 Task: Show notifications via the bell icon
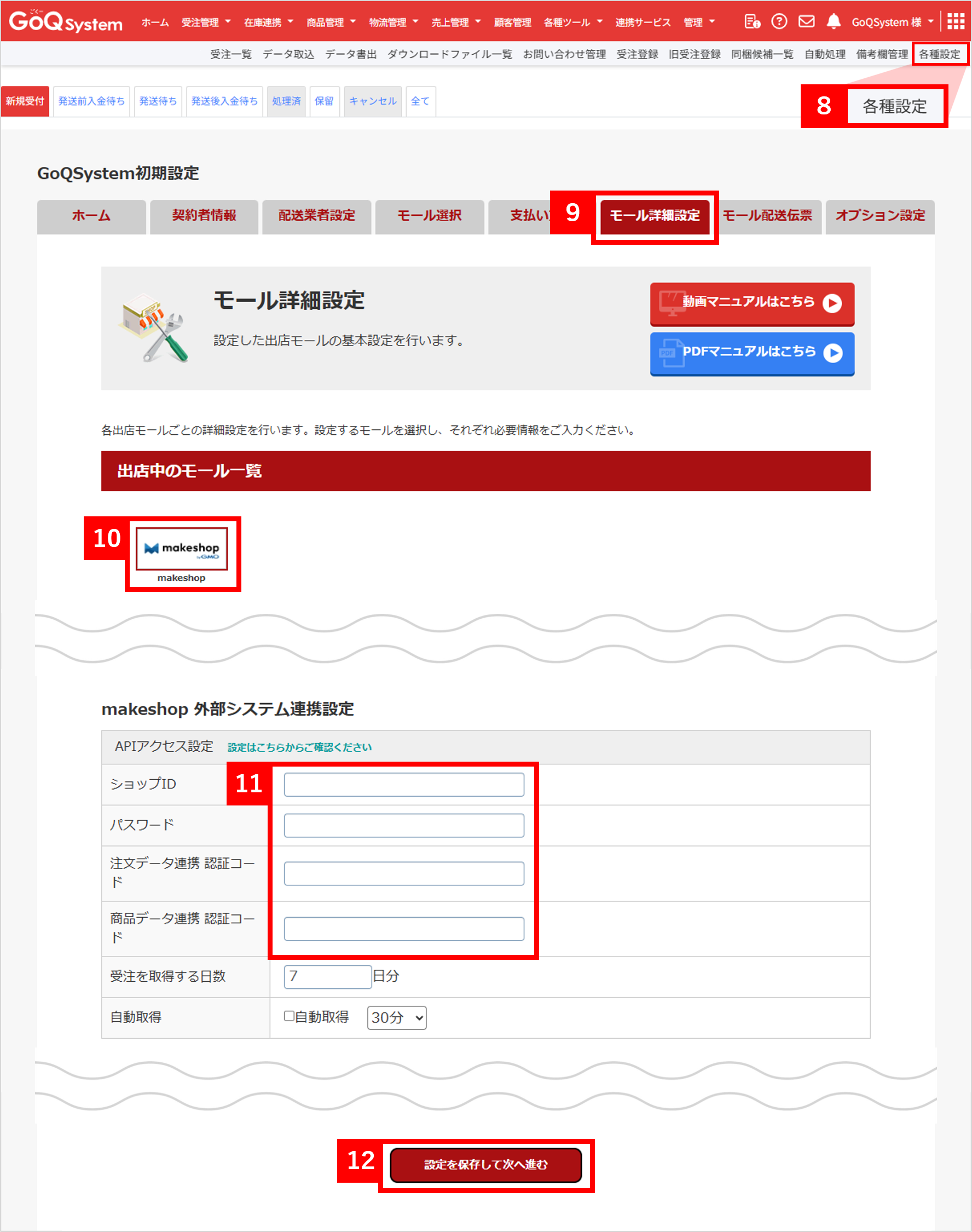[x=833, y=22]
